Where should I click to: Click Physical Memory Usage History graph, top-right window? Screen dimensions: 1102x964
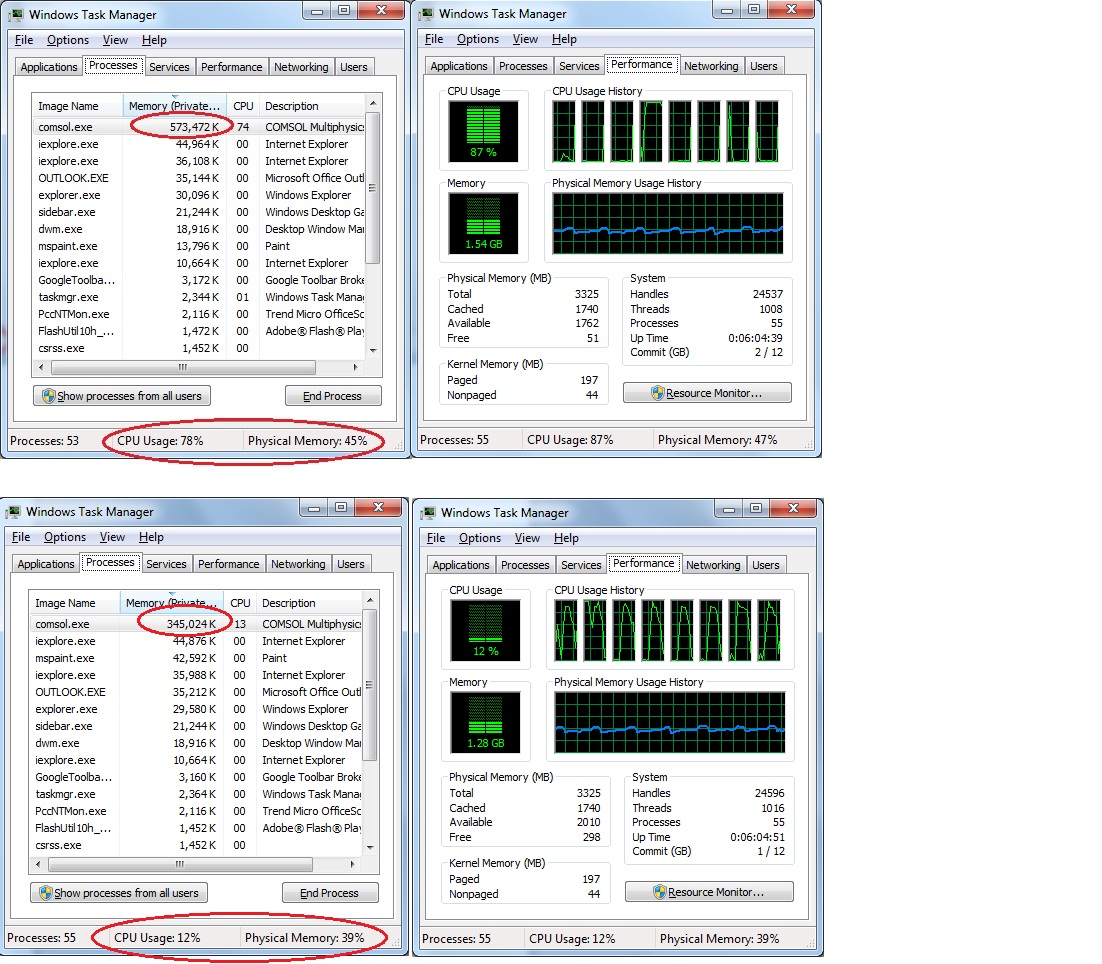pos(668,223)
